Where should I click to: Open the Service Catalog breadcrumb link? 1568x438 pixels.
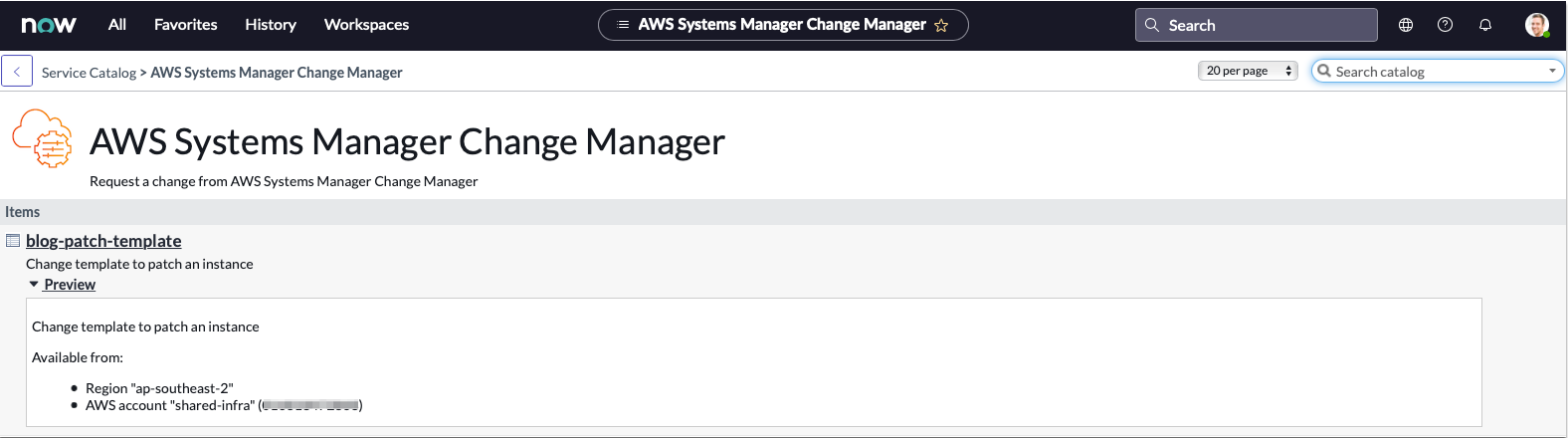(x=89, y=73)
